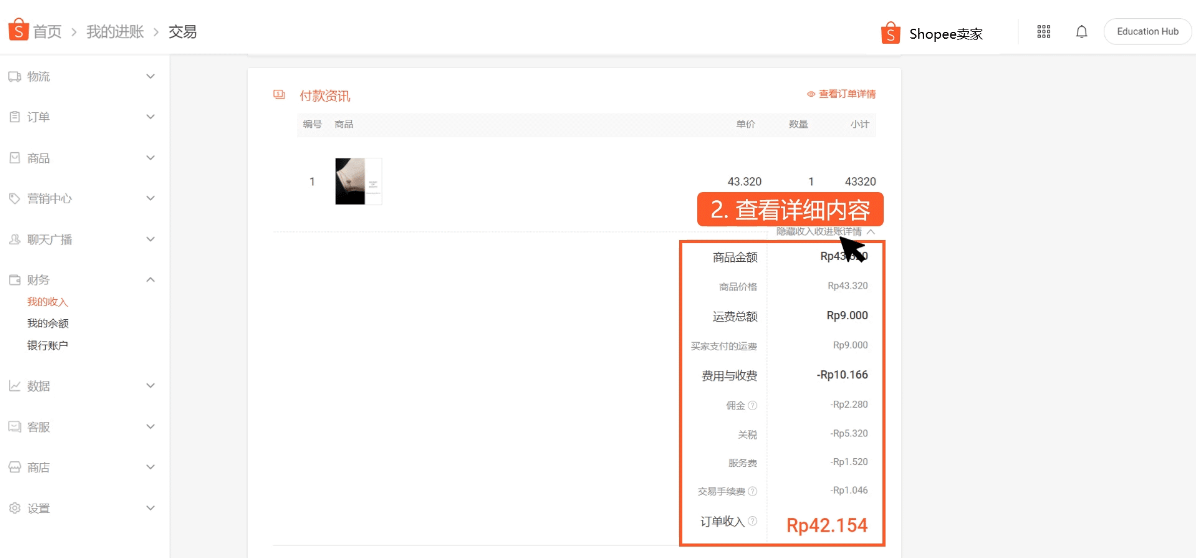The height and width of the screenshot is (558, 1196).
Task: Click 查看订单详情 link
Action: pos(841,95)
